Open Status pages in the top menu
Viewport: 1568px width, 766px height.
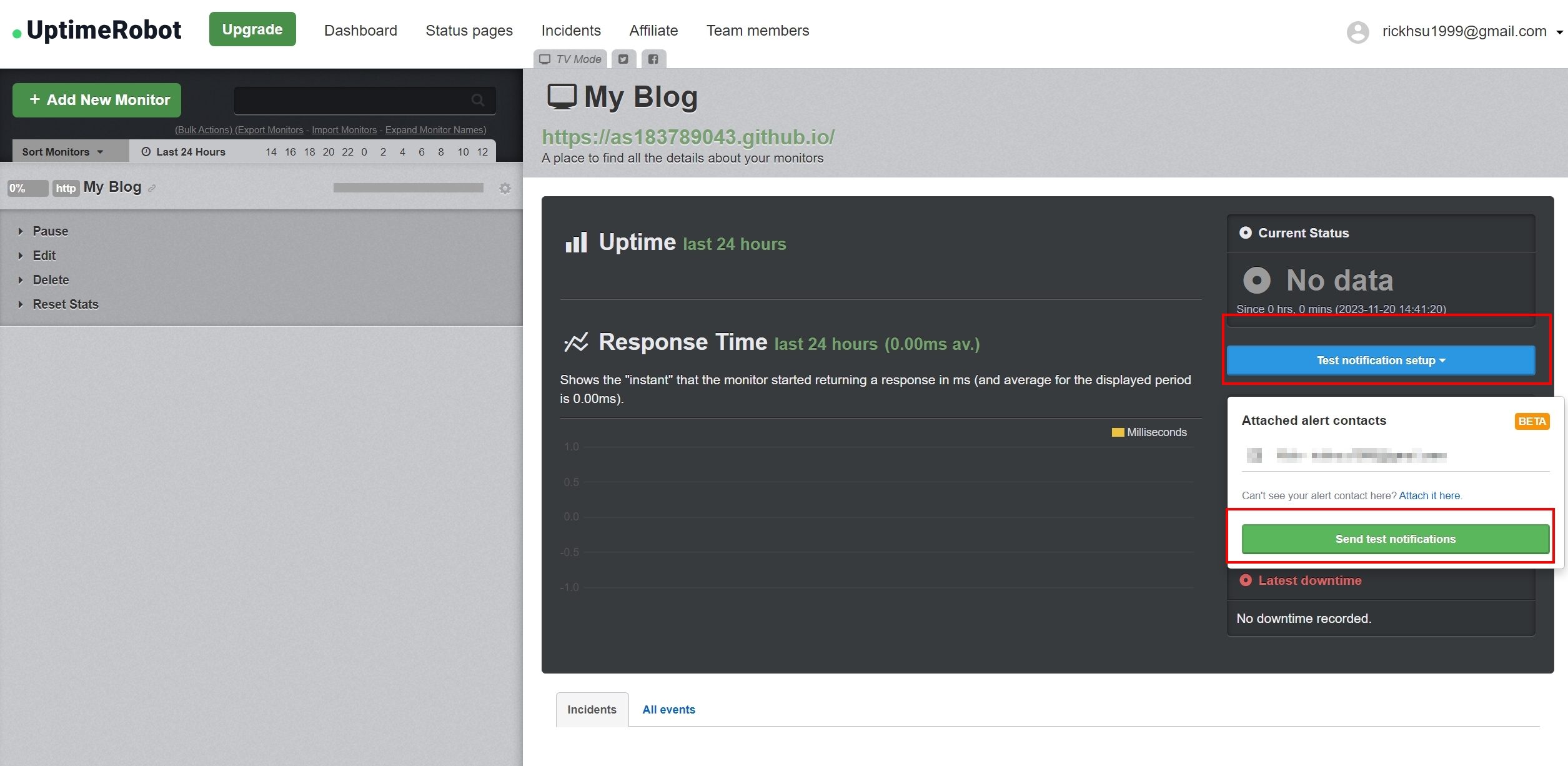pos(469,31)
